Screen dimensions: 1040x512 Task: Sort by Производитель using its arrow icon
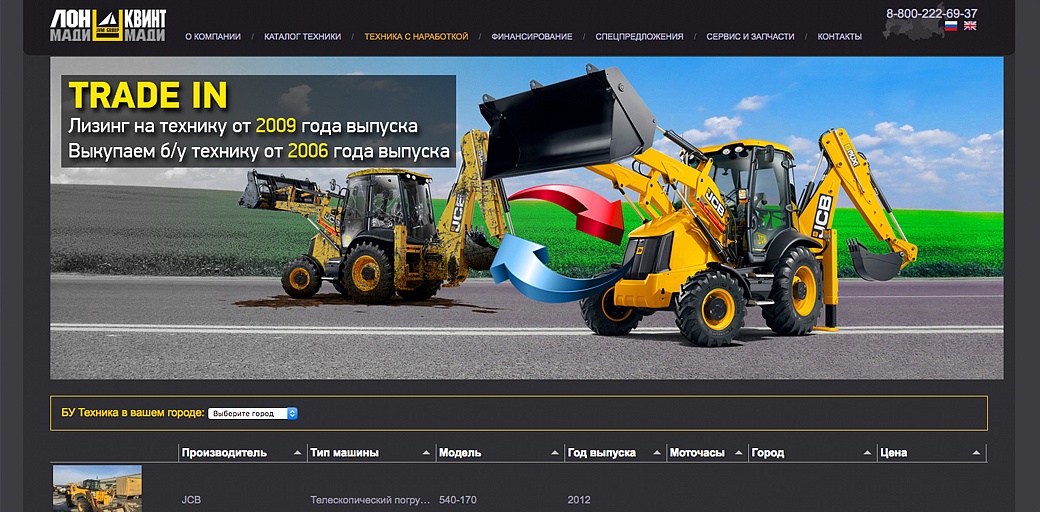(x=297, y=453)
